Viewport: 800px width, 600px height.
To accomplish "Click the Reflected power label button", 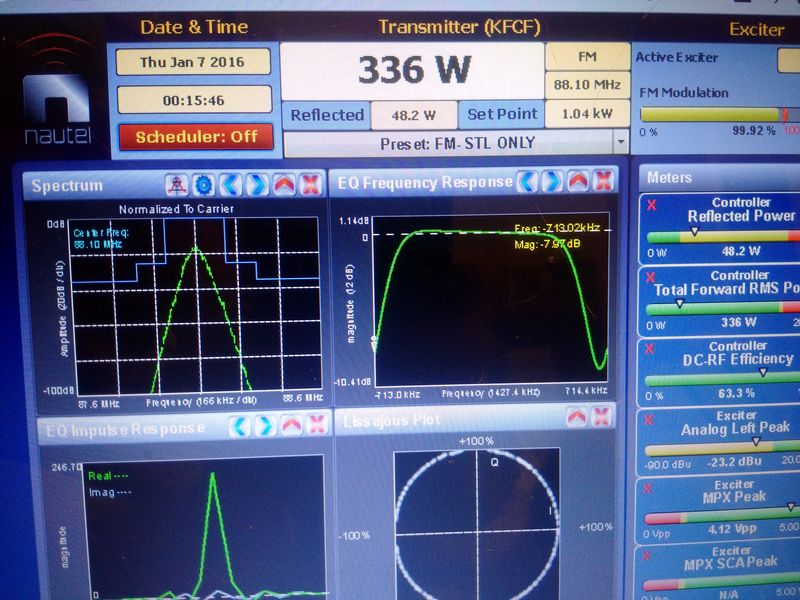I will click(326, 115).
